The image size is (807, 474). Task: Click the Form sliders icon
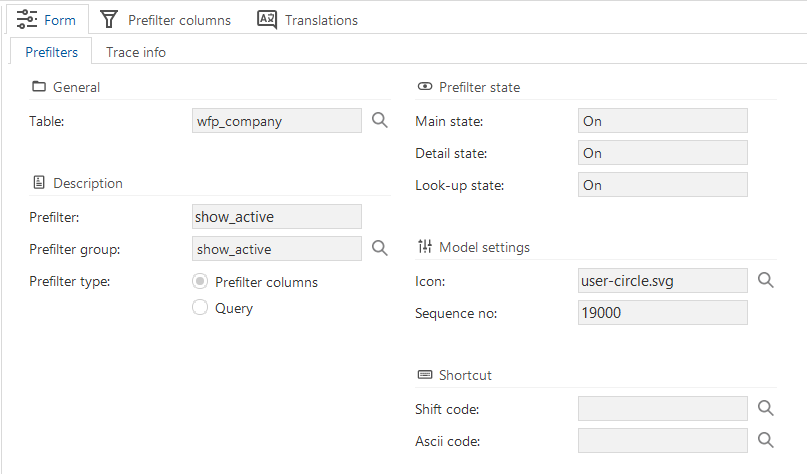(x=27, y=20)
